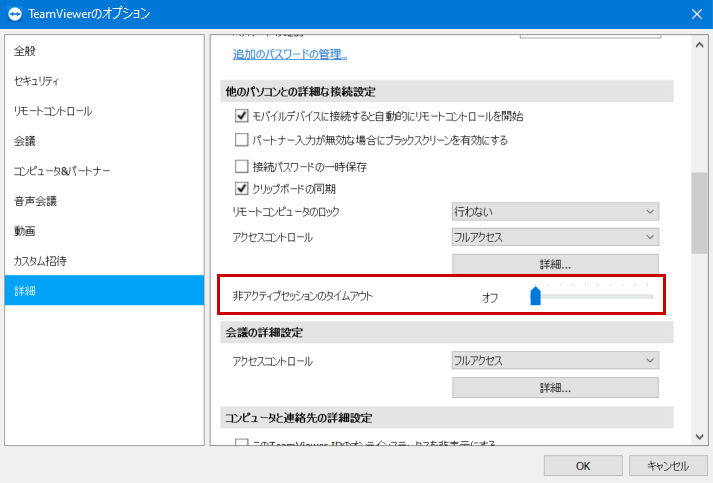Image resolution: width=713 pixels, height=483 pixels.
Task: Close the TeamViewer options dialog
Action: (x=697, y=14)
